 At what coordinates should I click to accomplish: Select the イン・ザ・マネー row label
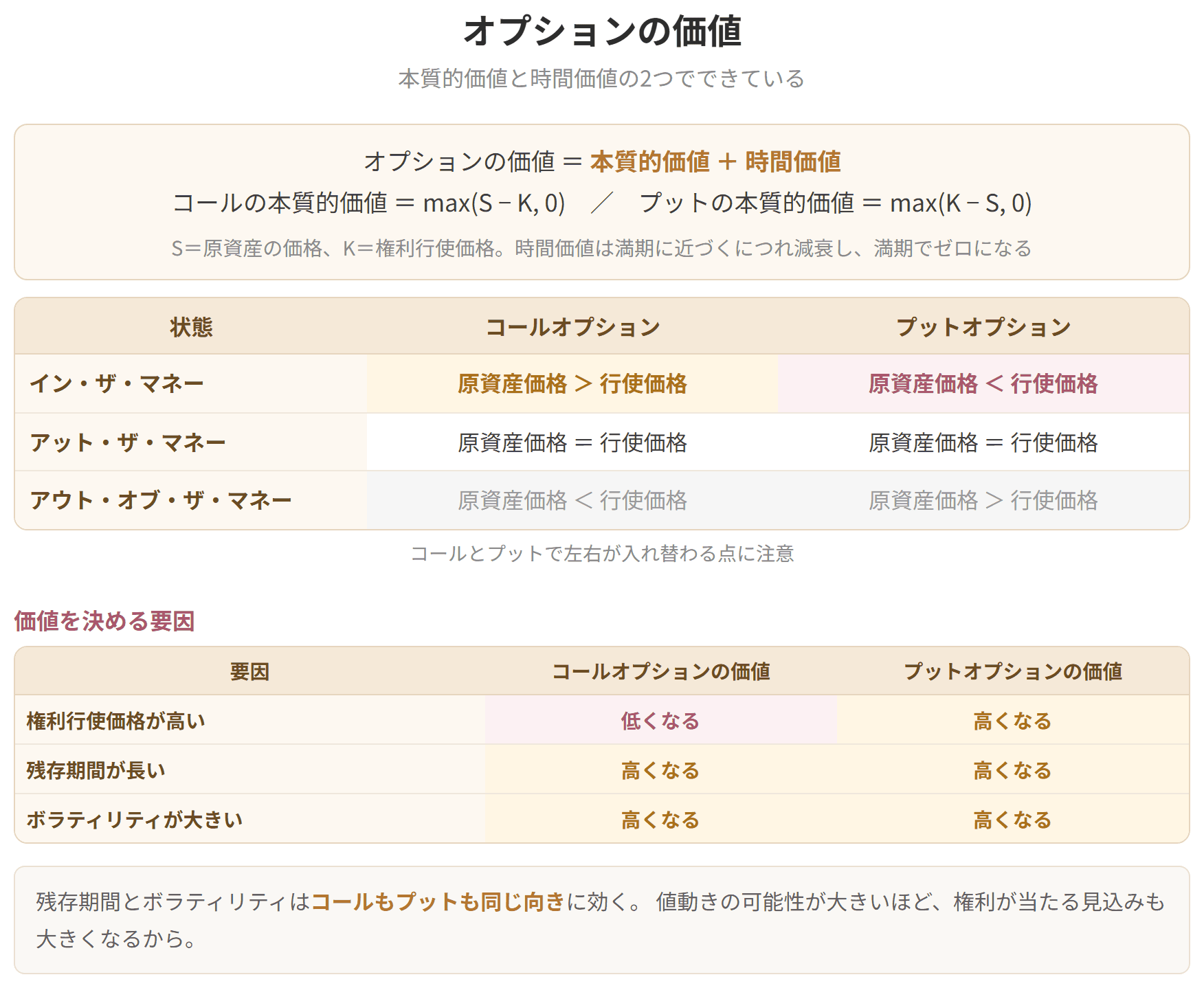(191, 383)
